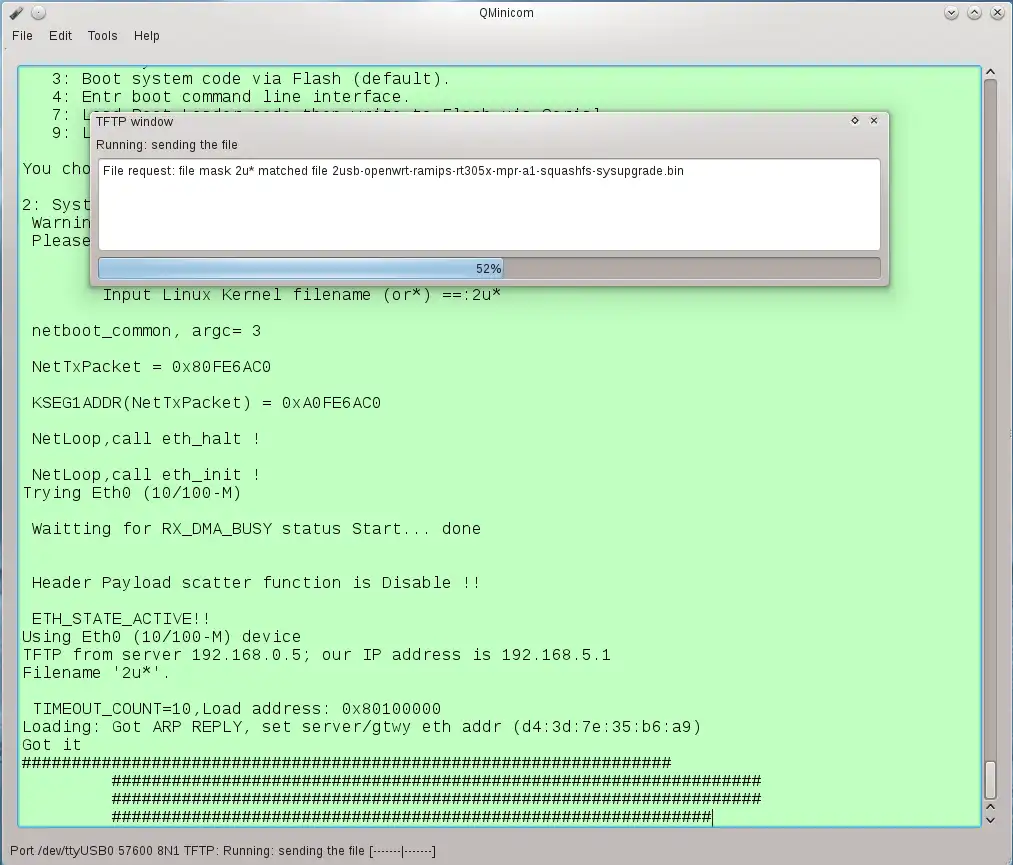Float the TFTP window with diamond icon
This screenshot has height=865, width=1013.
855,121
